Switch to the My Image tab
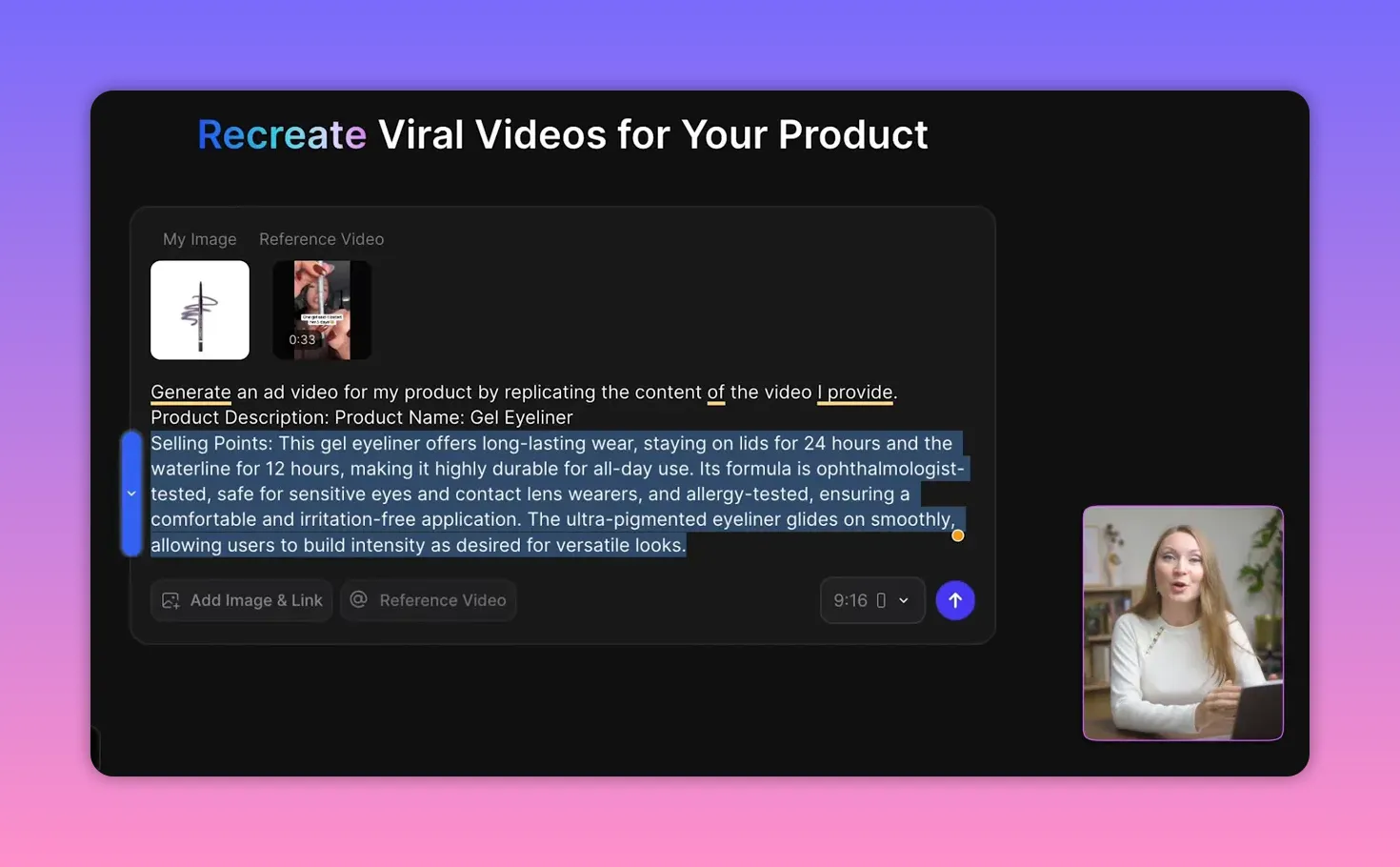This screenshot has height=867, width=1400. coord(199,239)
